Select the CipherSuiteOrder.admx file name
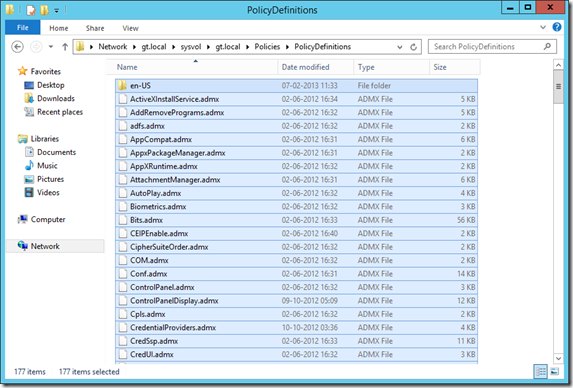Viewport: 573px width, 388px height. click(x=169, y=247)
